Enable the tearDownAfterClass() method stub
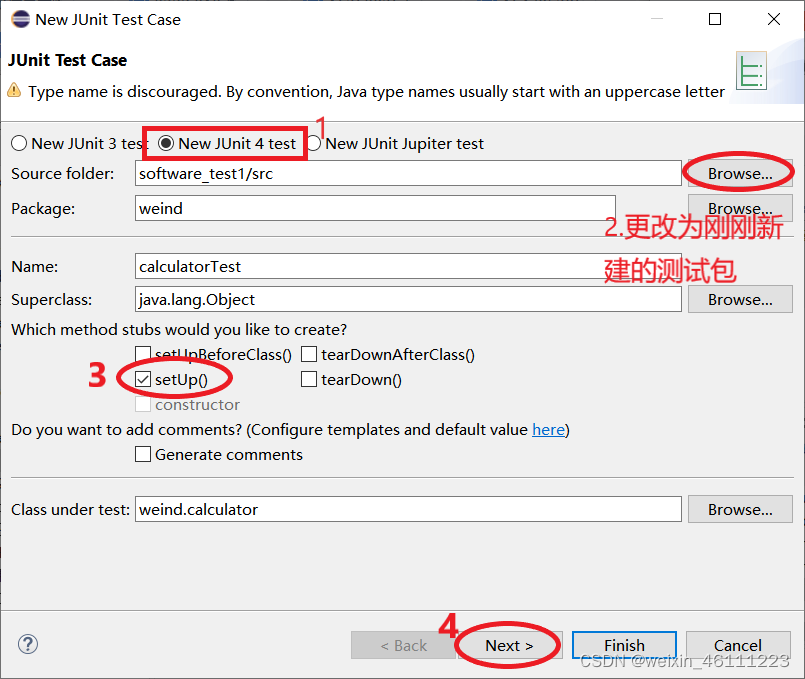This screenshot has width=805, height=679. click(x=309, y=354)
